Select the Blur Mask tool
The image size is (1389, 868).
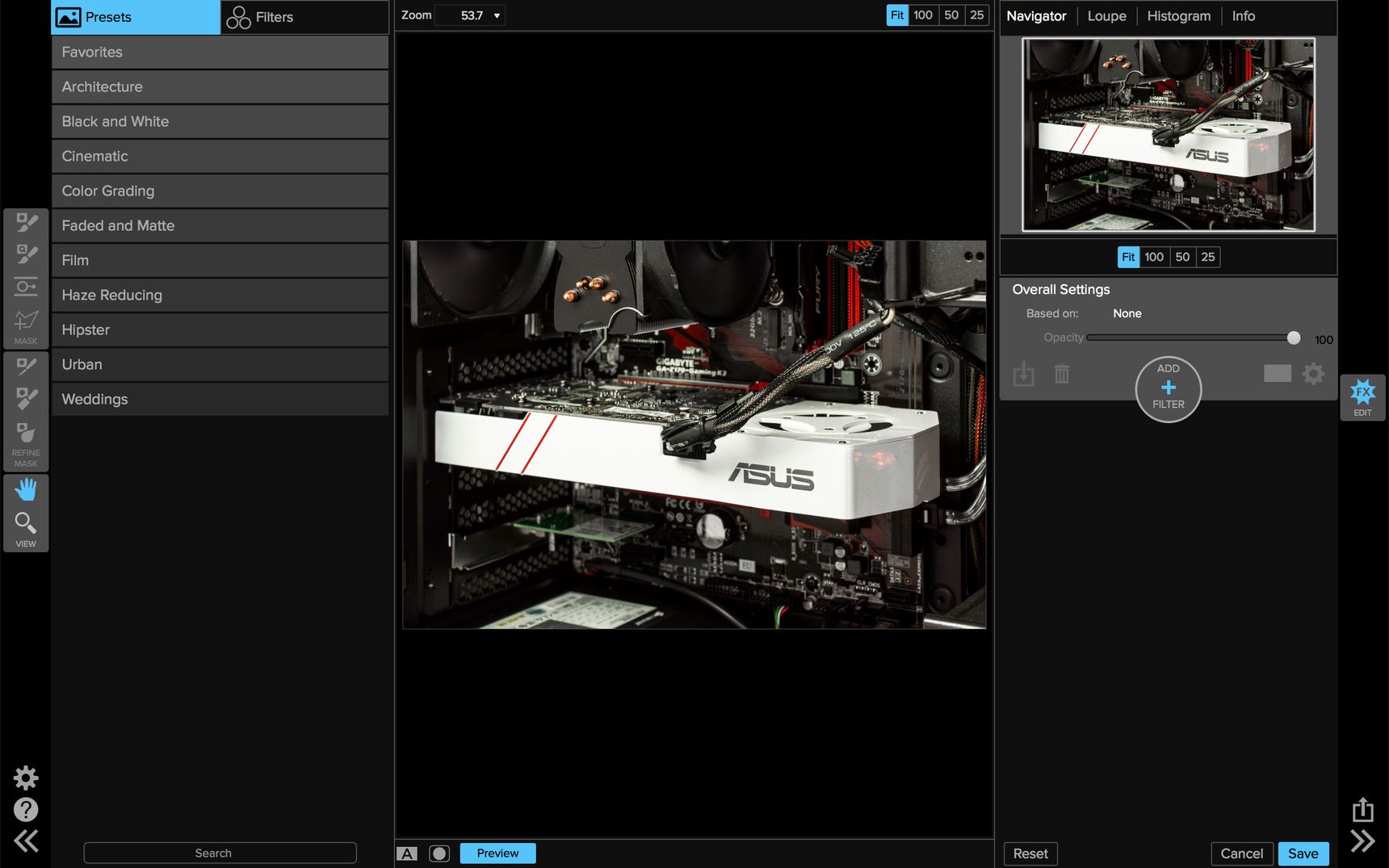tap(26, 433)
